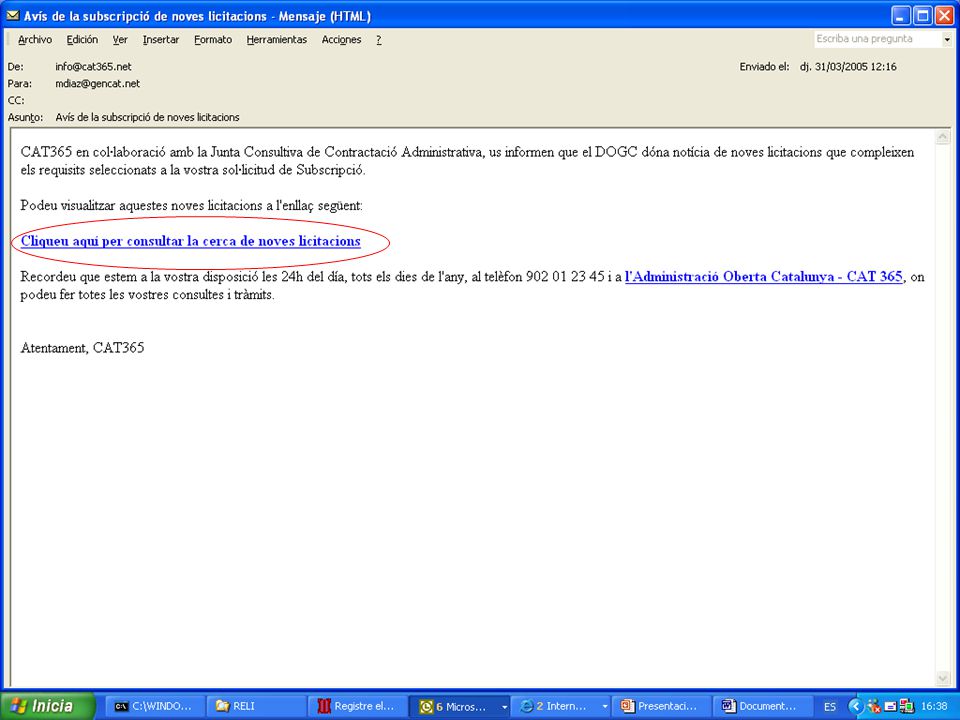960x720 pixels.
Task: Open the Herramientas menu
Action: 277,40
